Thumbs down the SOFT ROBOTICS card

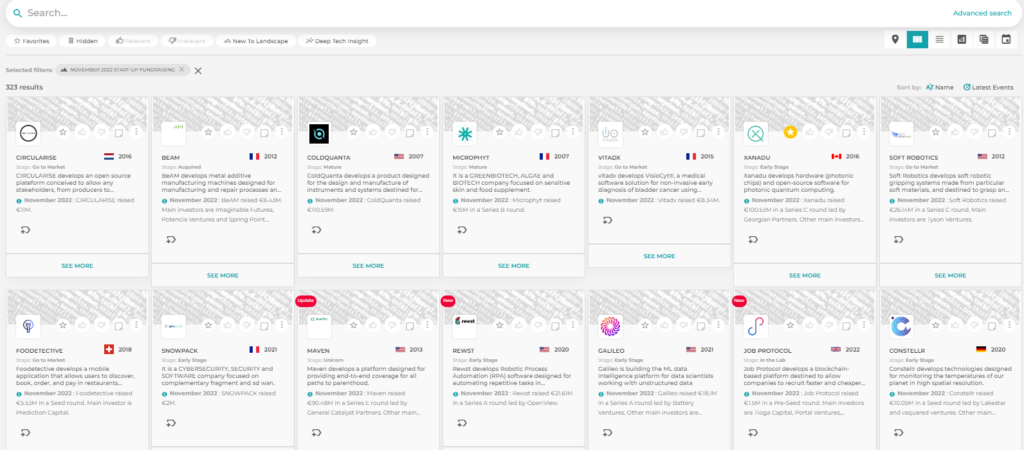click(974, 132)
